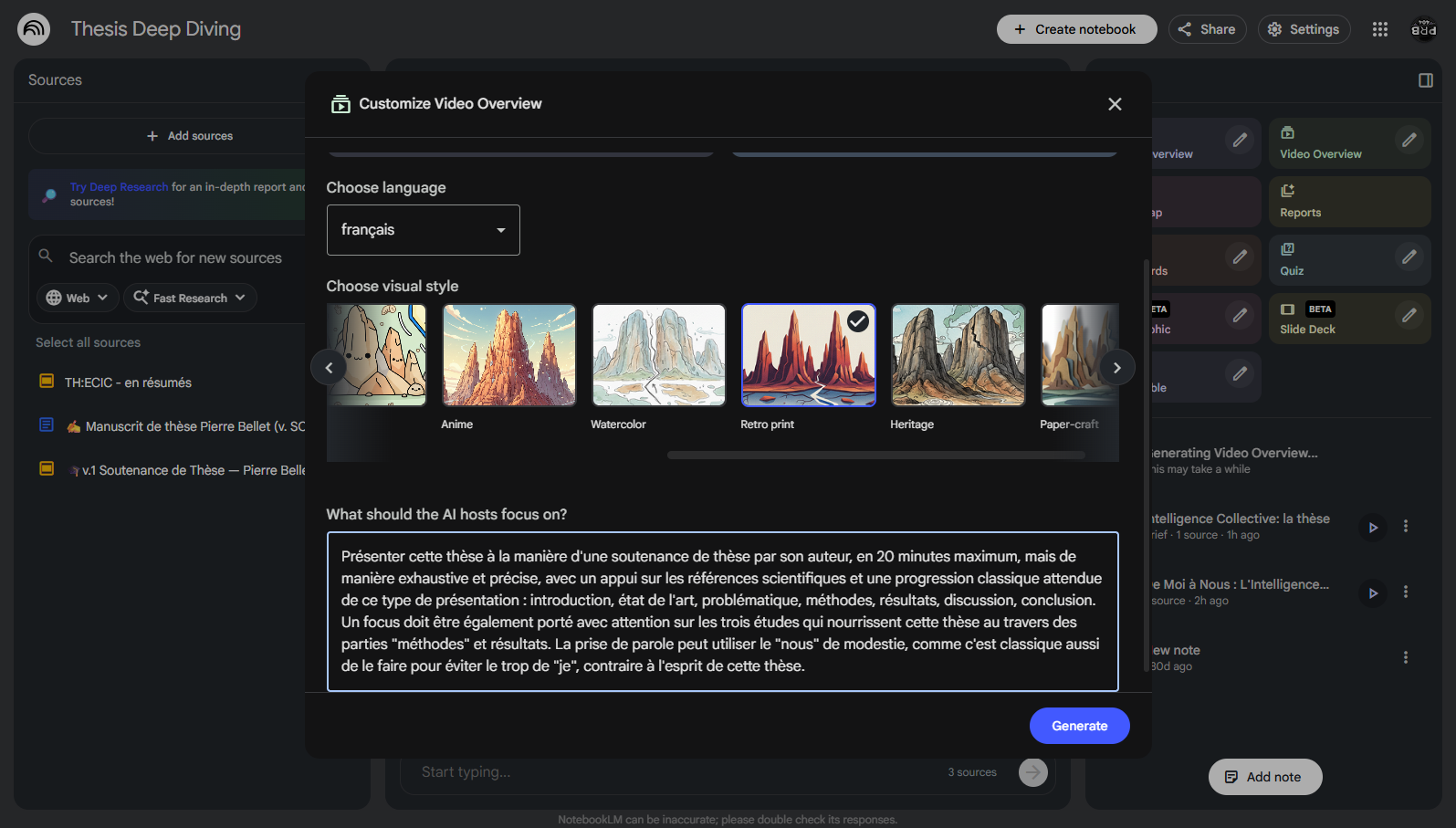Open the français language dropdown

[x=423, y=230]
